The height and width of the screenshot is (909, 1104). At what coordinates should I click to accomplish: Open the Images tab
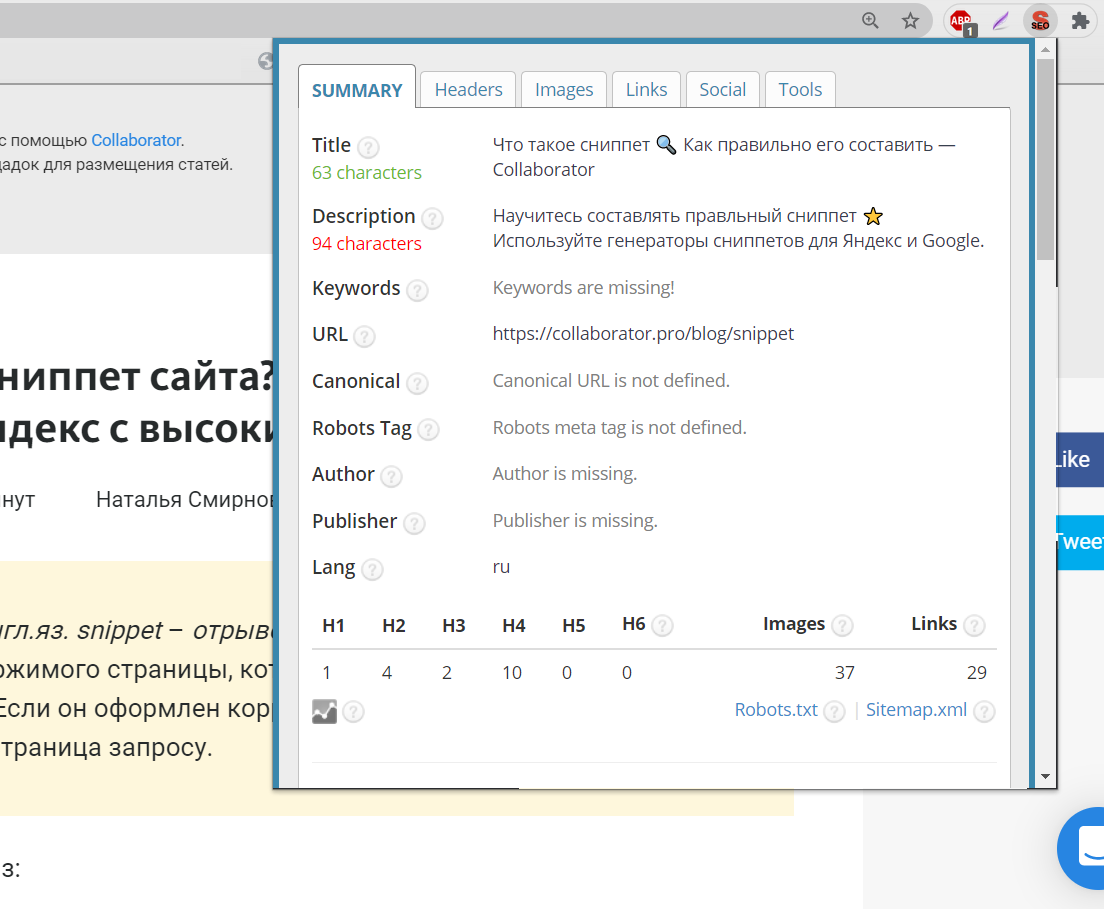click(564, 90)
